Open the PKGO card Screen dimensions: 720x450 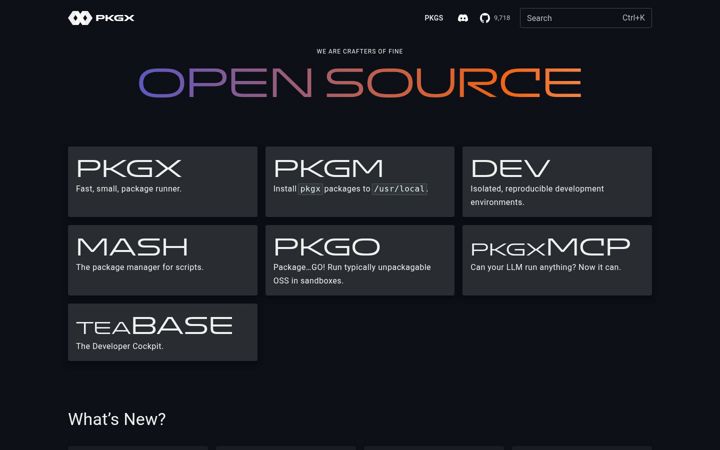pyautogui.click(x=360, y=260)
